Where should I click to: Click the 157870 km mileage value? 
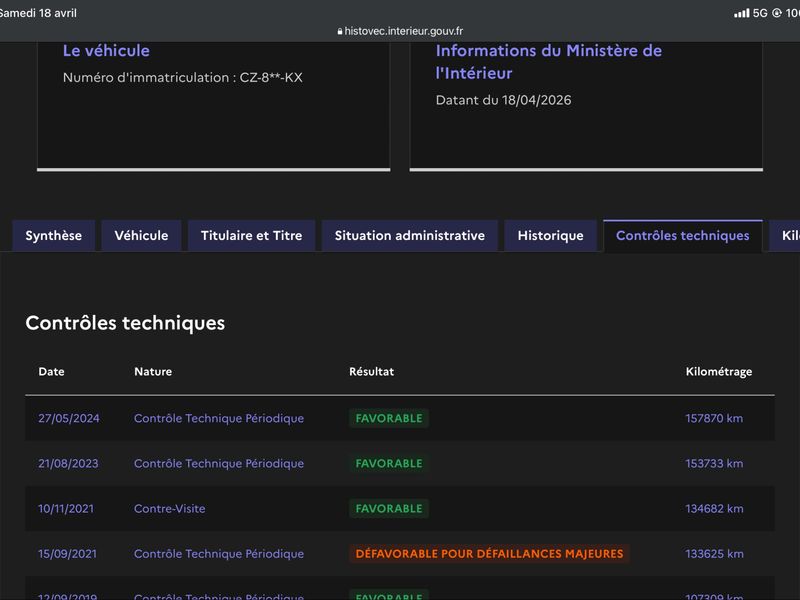coord(714,418)
